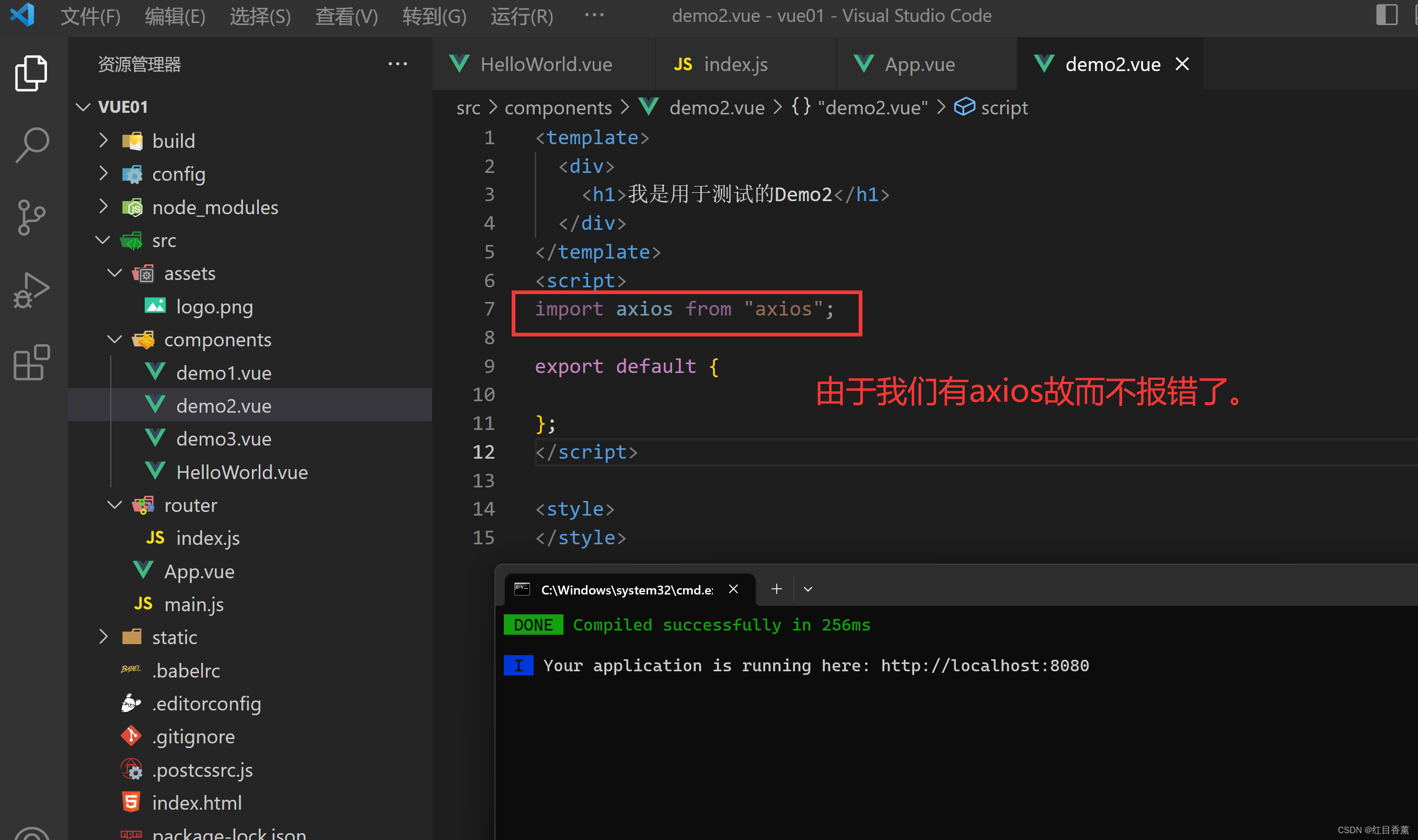Collapse the VUE01 root folder
This screenshot has height=840, width=1418.
pos(122,107)
